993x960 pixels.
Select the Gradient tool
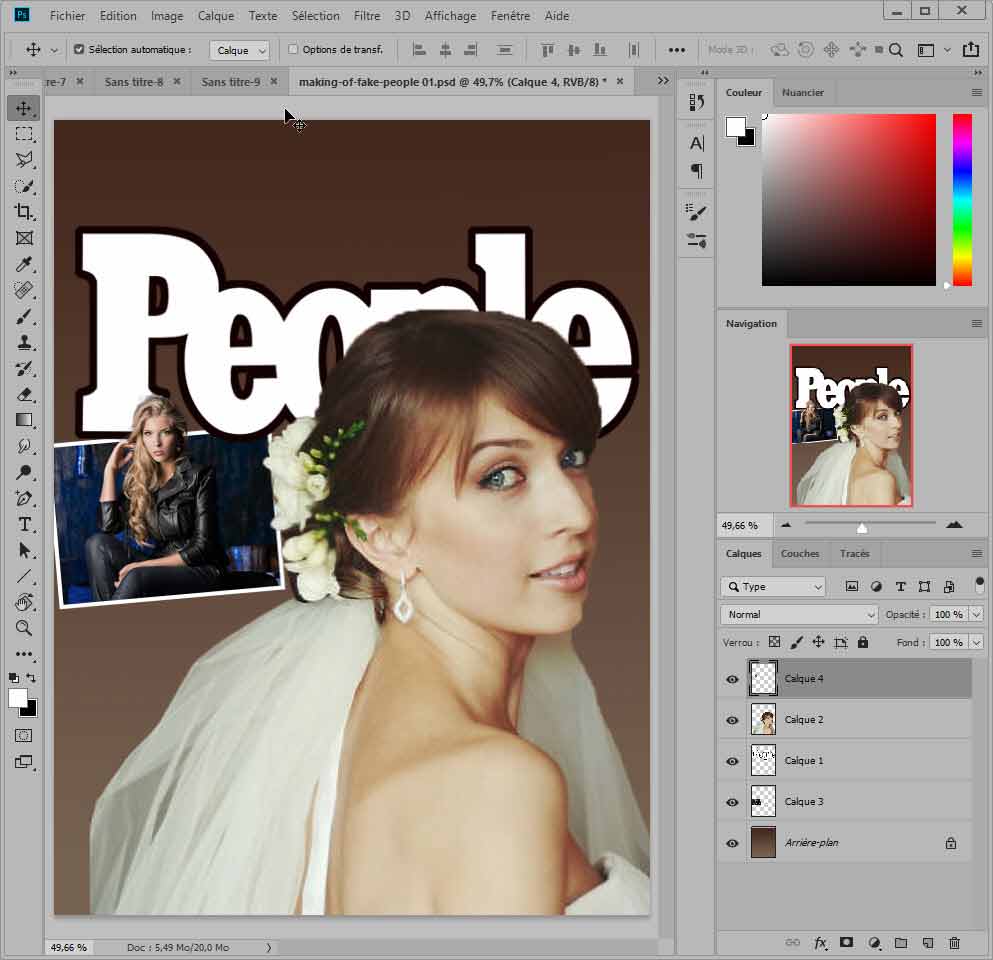pos(23,420)
